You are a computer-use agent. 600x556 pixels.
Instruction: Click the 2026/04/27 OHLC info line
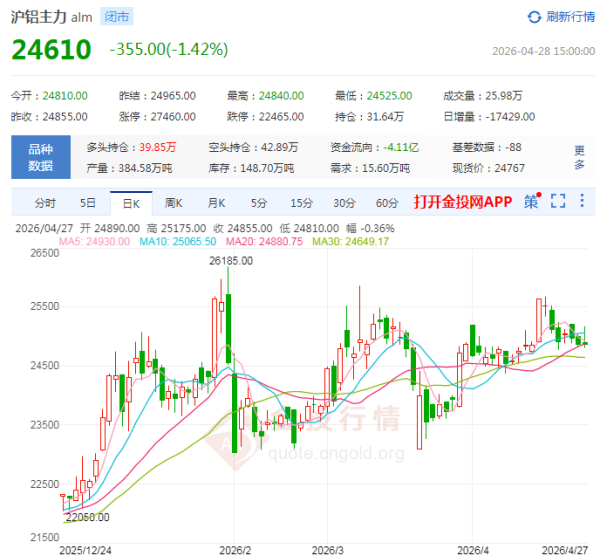pos(205,228)
